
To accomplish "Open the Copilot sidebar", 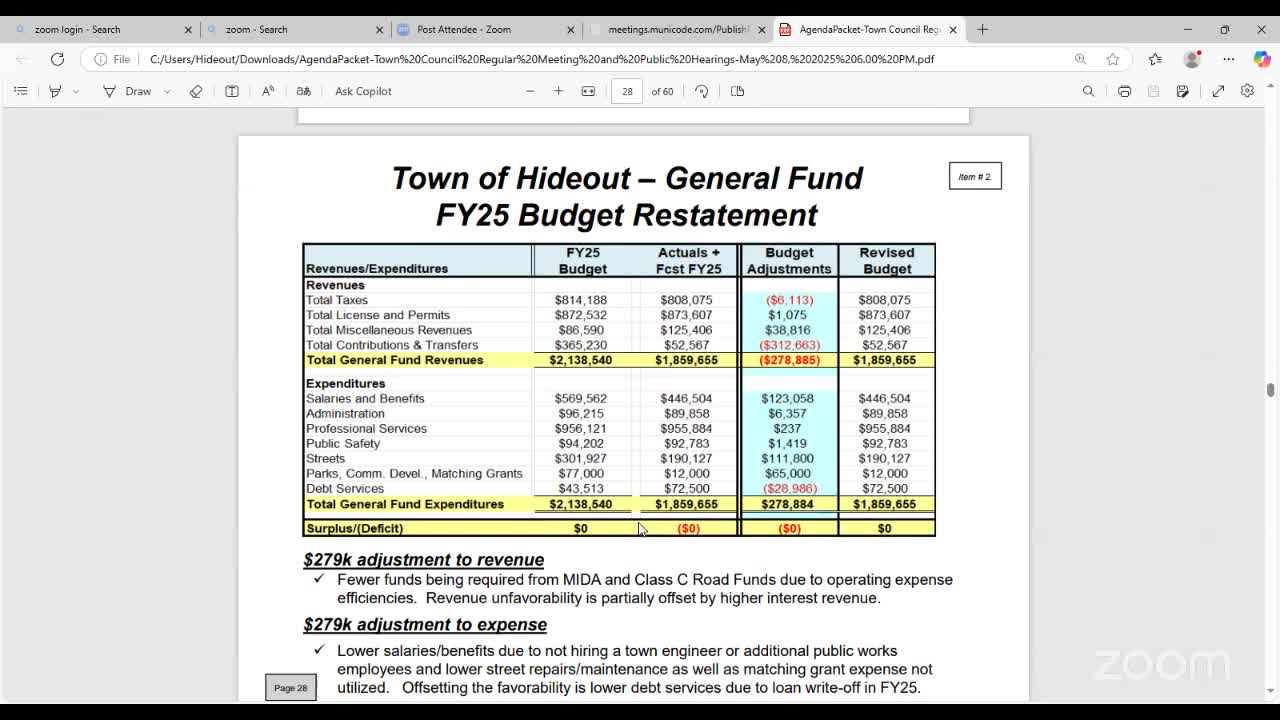I will click(1262, 59).
